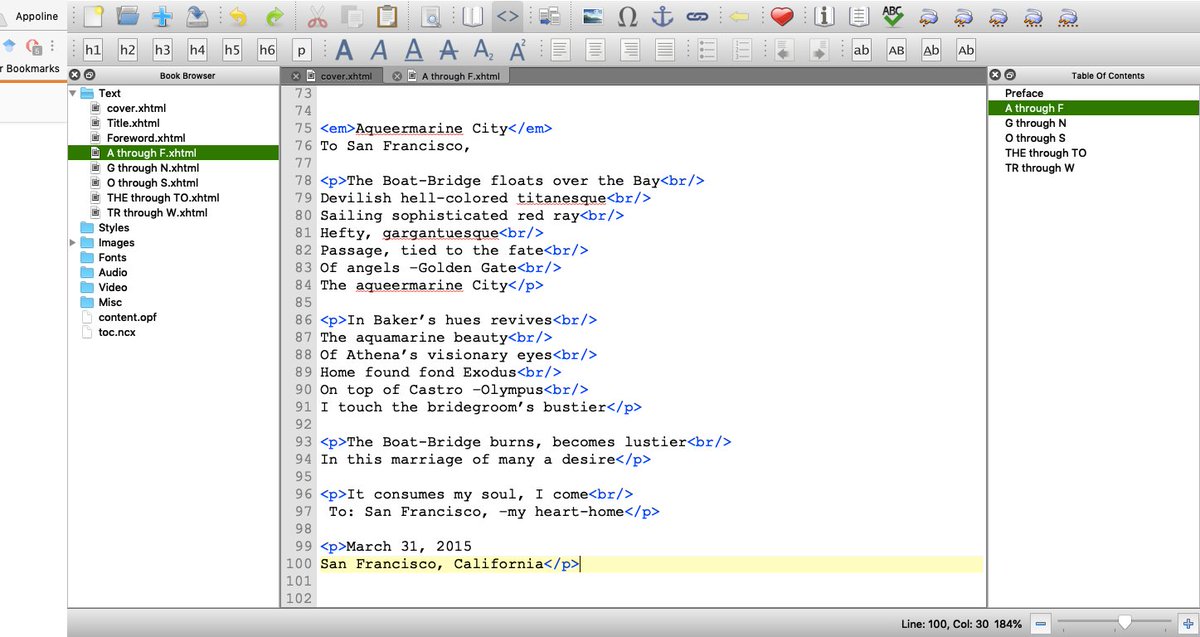Zoom out with the minus button

tap(1040, 624)
